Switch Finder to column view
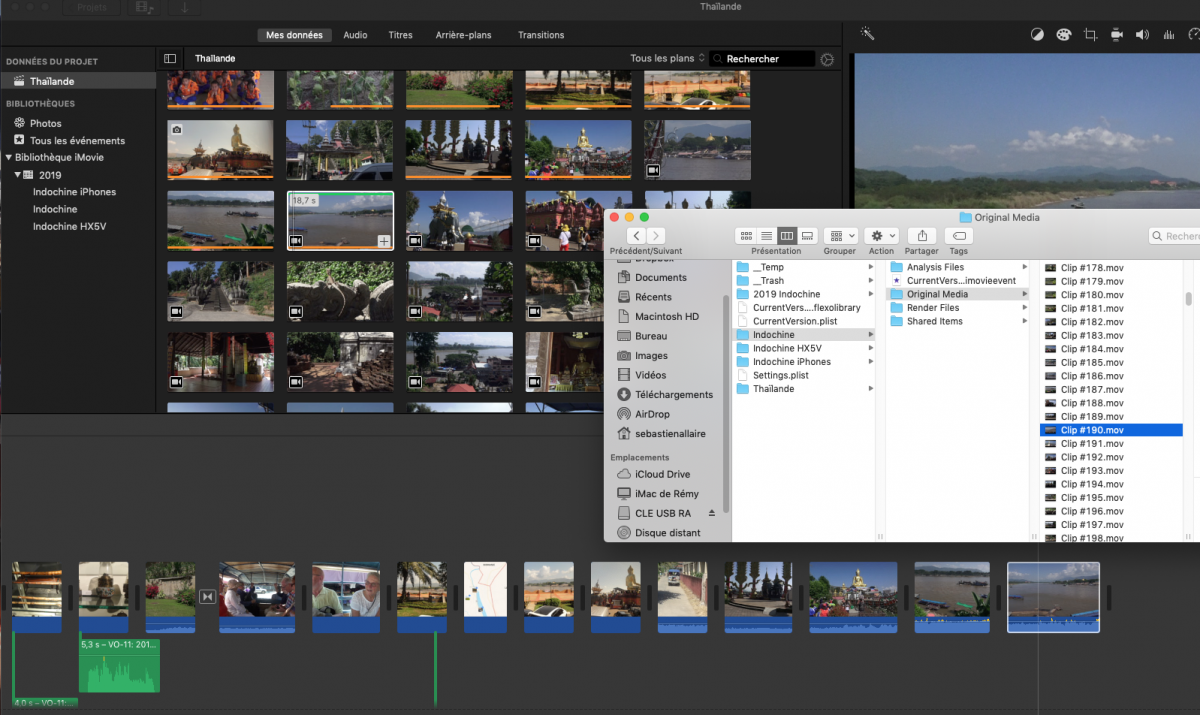This screenshot has height=715, width=1200. tap(787, 236)
